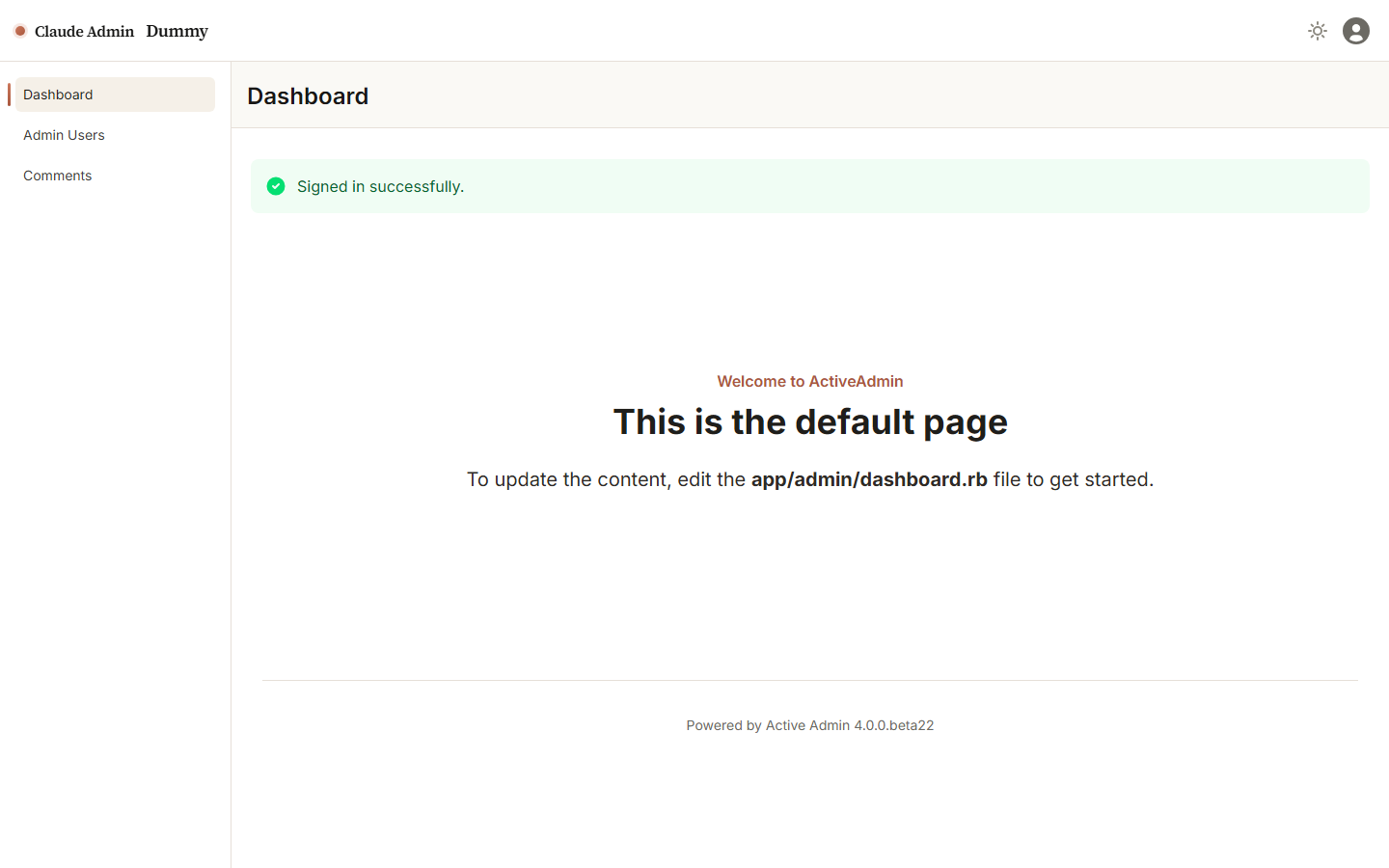1389x868 pixels.
Task: Click the Dashboard page heading
Action: (308, 95)
